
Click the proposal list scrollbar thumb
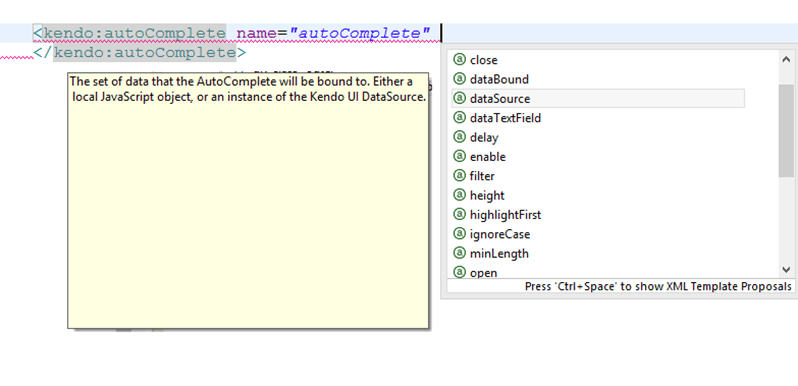[786, 131]
